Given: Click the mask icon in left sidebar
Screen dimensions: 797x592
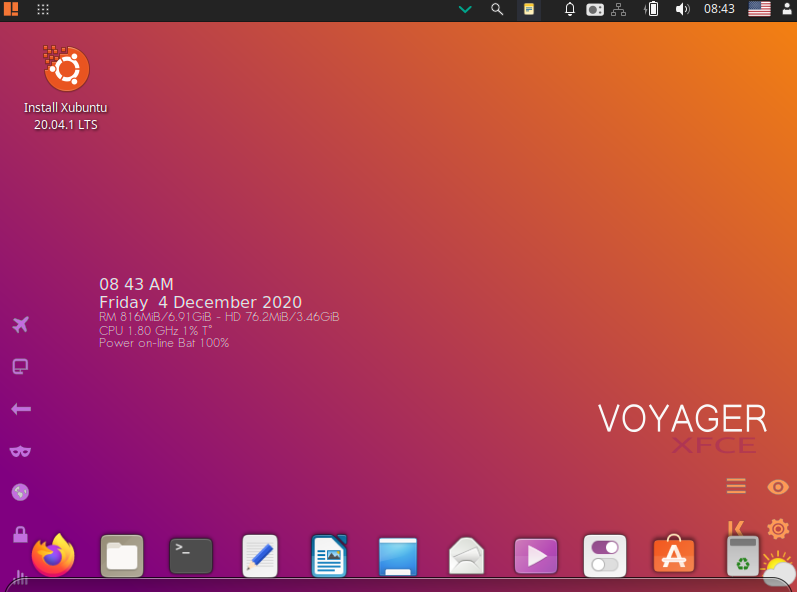Looking at the screenshot, I should pos(20,451).
